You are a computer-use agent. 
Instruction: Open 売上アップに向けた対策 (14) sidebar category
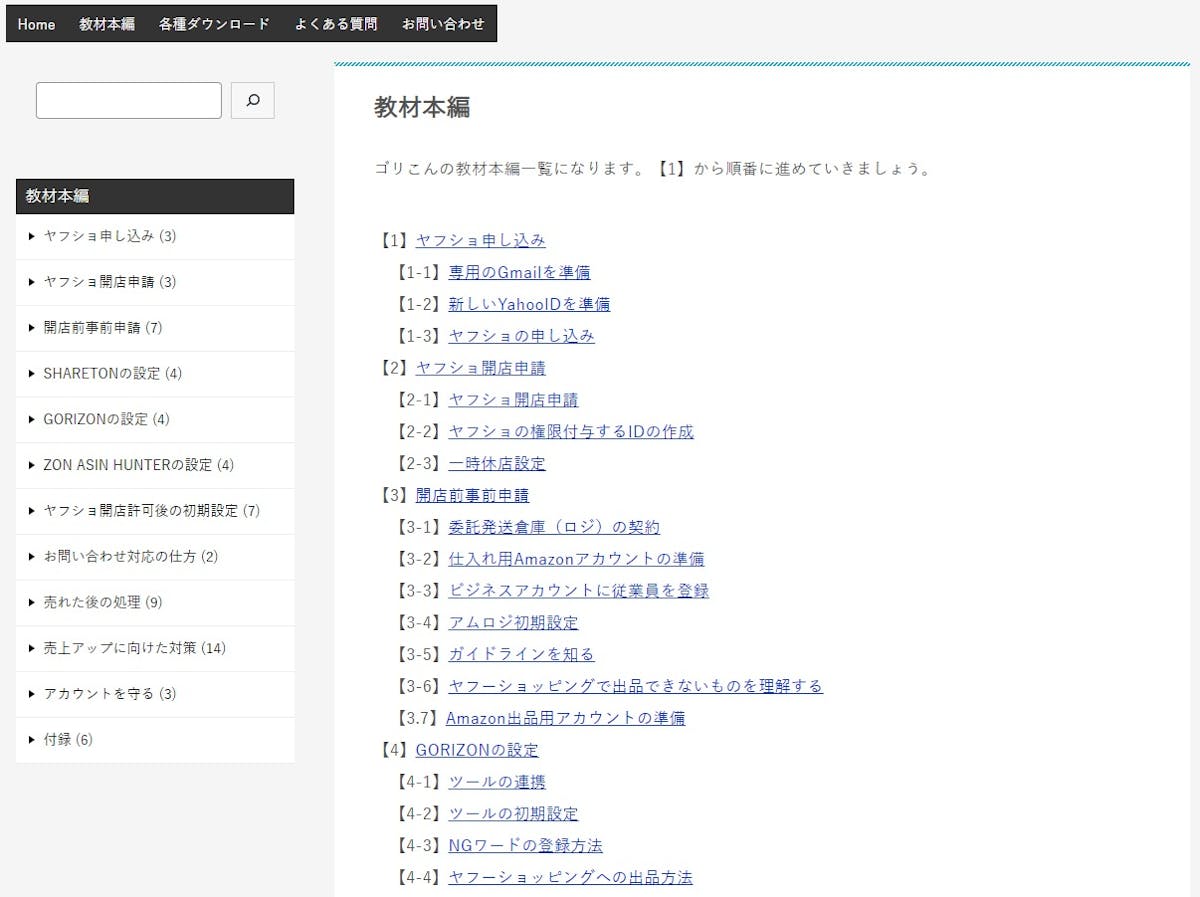134,648
